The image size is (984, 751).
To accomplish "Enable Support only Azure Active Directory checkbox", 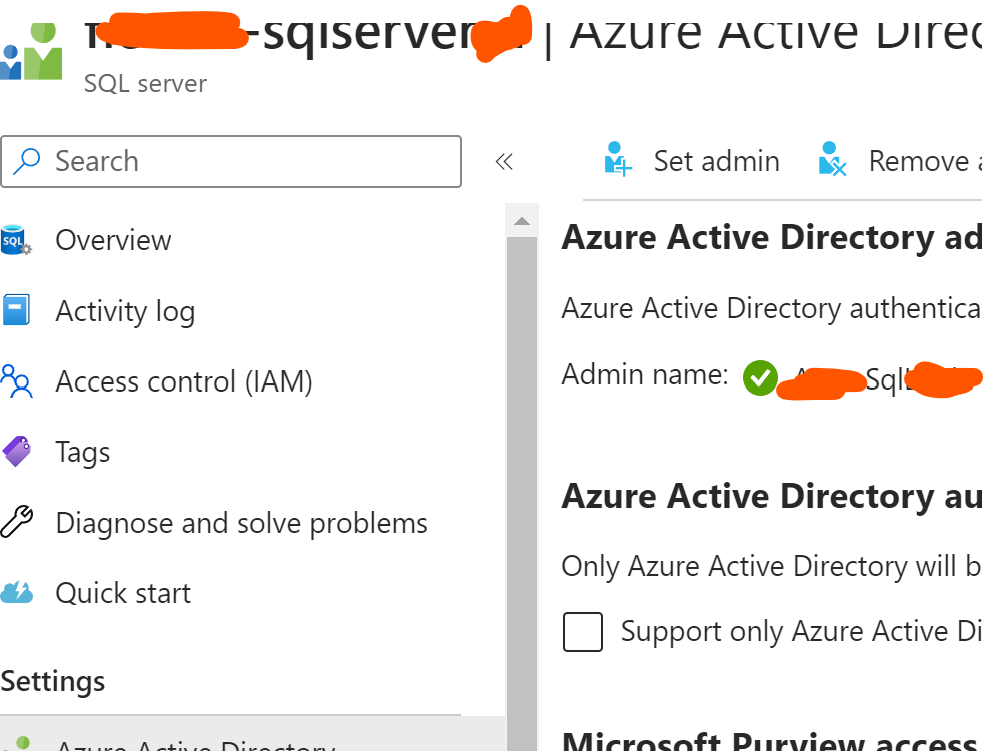I will click(583, 632).
